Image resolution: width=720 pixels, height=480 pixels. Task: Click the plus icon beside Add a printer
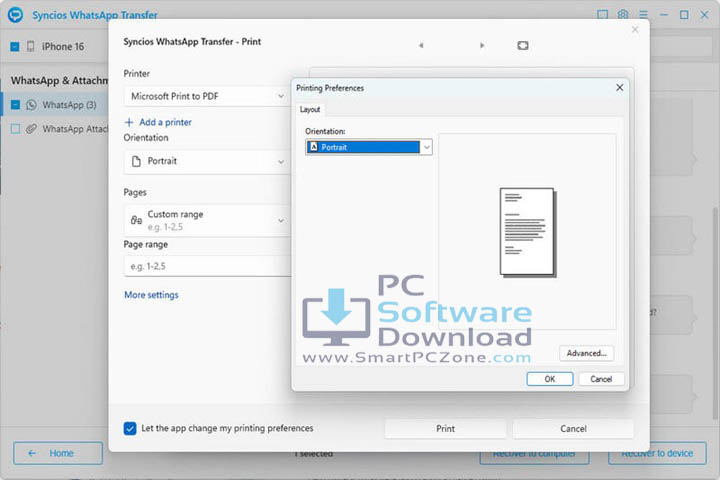click(x=129, y=122)
